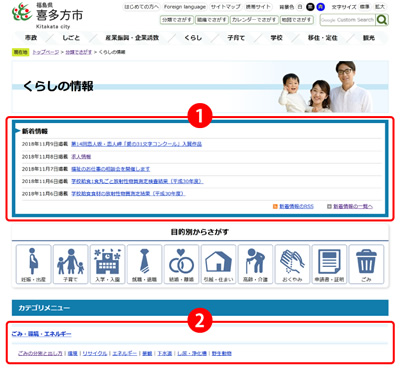Click the 分類でさがす button
400x370 pixels.
tap(177, 20)
